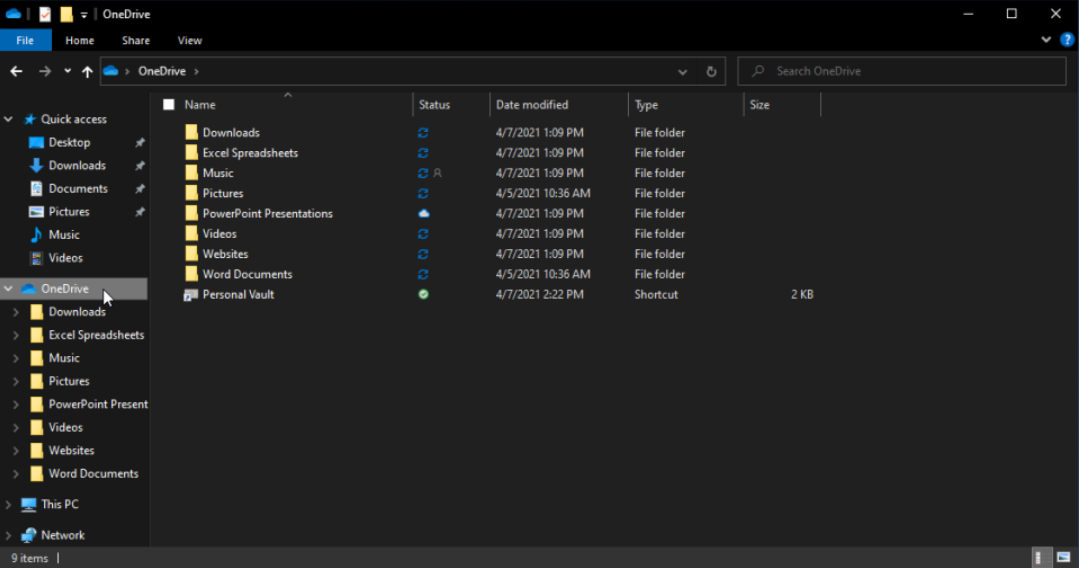This screenshot has height=568, width=1079.
Task: Switch to the View ribbon tab
Action: click(189, 40)
